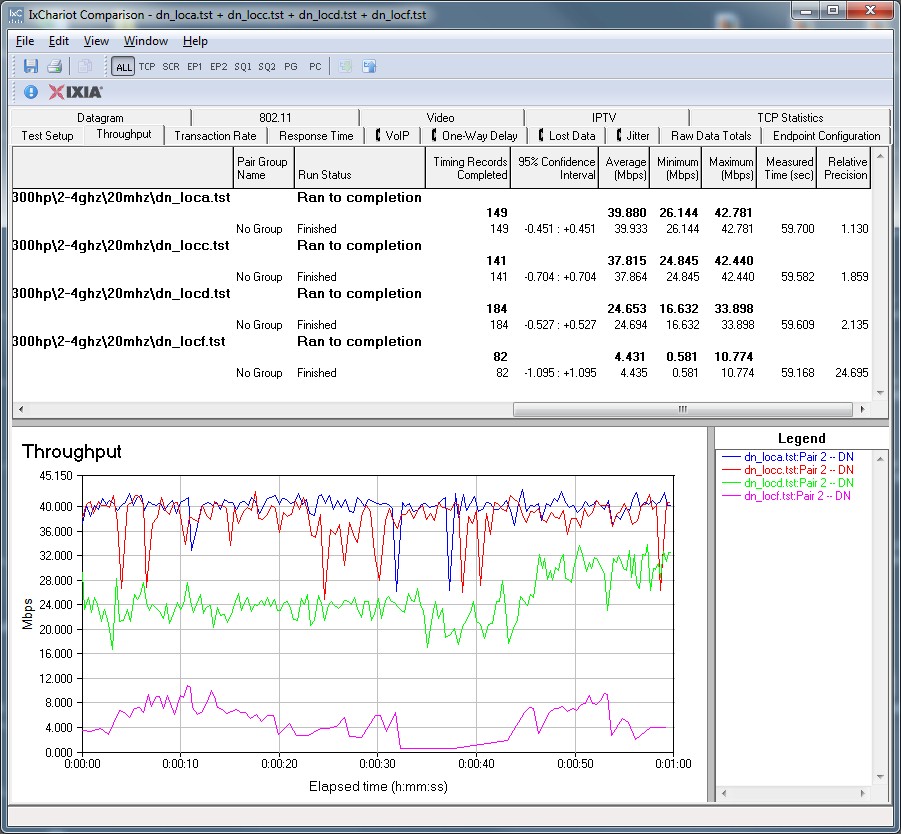Screen dimensions: 901x834
Task: Switch to the TCP Statistics tab
Action: pos(790,117)
